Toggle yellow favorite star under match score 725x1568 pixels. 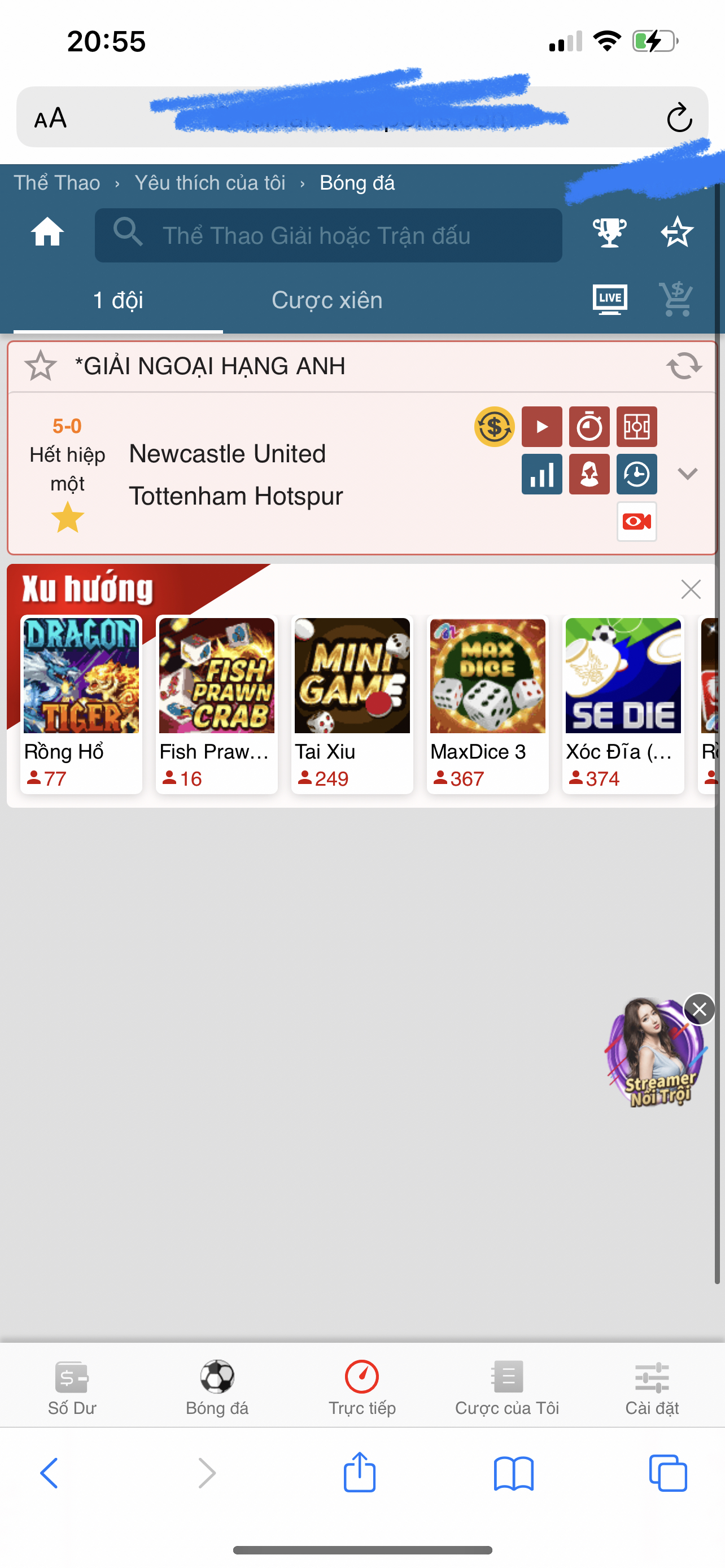tap(68, 518)
